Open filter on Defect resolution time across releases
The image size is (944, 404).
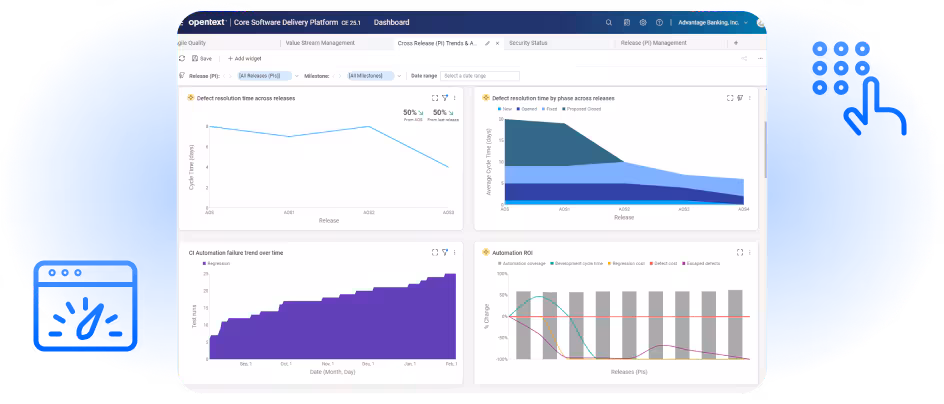(x=445, y=98)
